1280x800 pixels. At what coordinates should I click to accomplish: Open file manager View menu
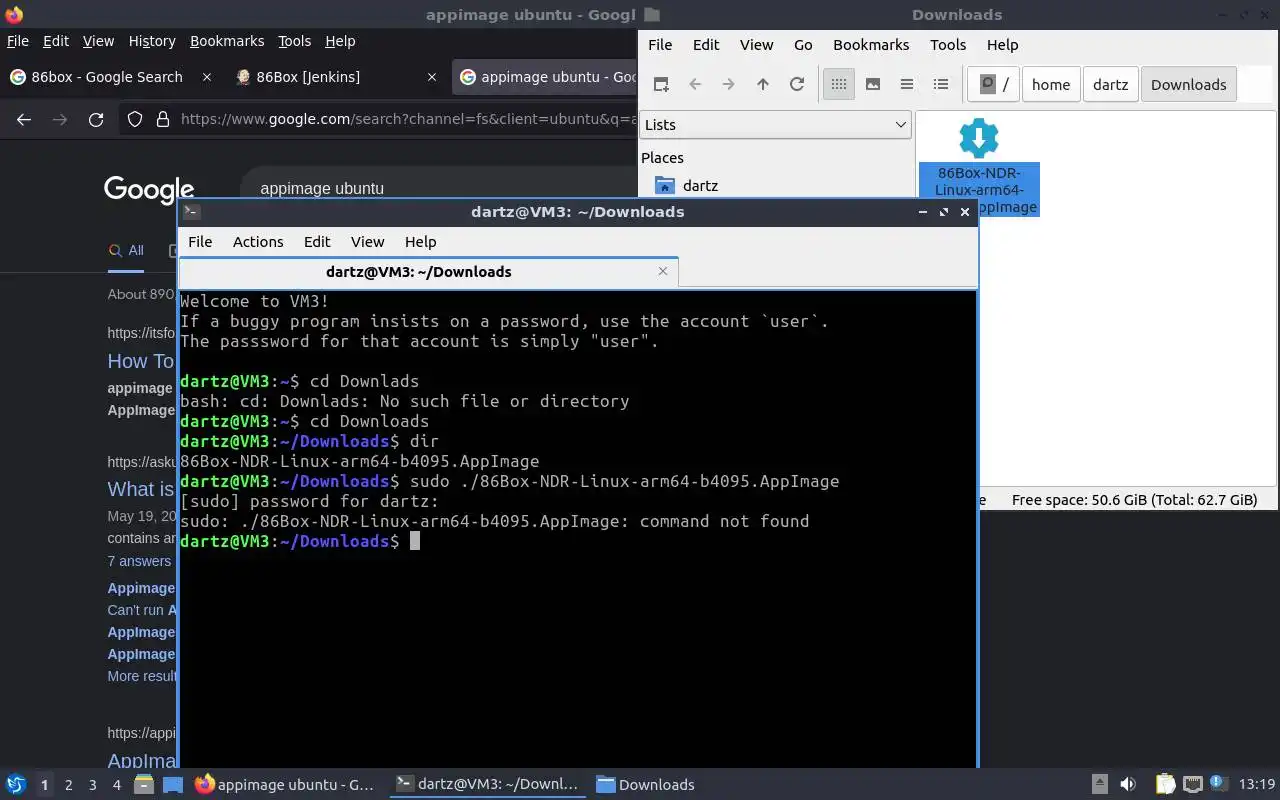756,45
